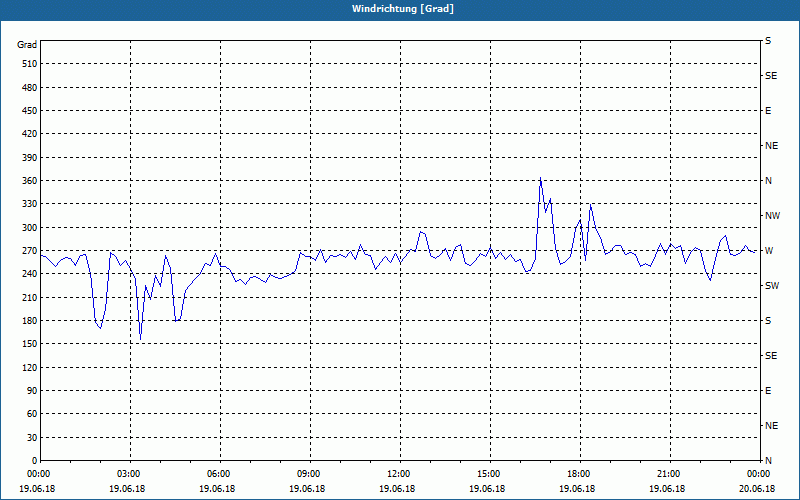800x500 pixels.
Task: Click the 90 value on the y-axis
Action: pyautogui.click(x=32, y=391)
